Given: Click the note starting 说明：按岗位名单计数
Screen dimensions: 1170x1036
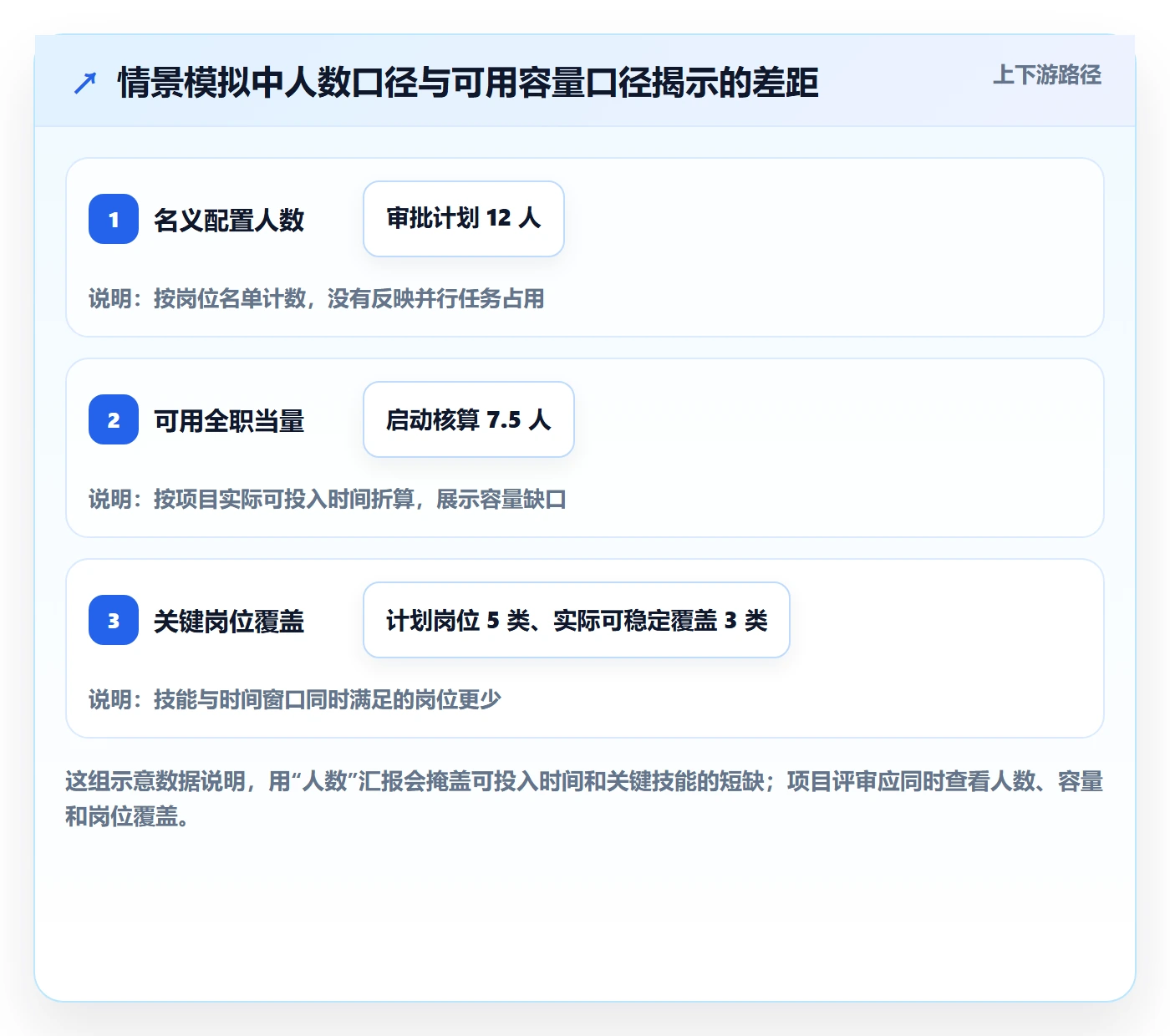Looking at the screenshot, I should (317, 298).
